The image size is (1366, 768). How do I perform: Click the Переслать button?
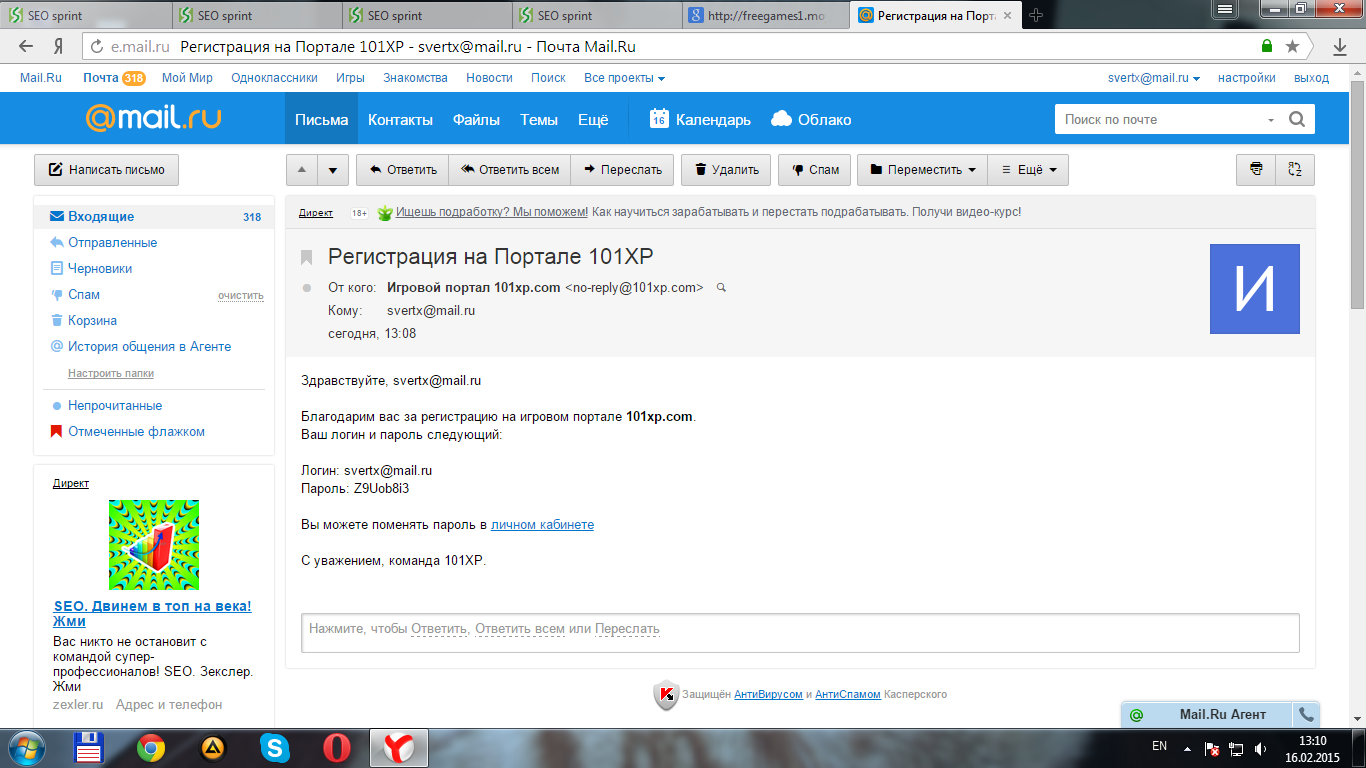point(623,170)
